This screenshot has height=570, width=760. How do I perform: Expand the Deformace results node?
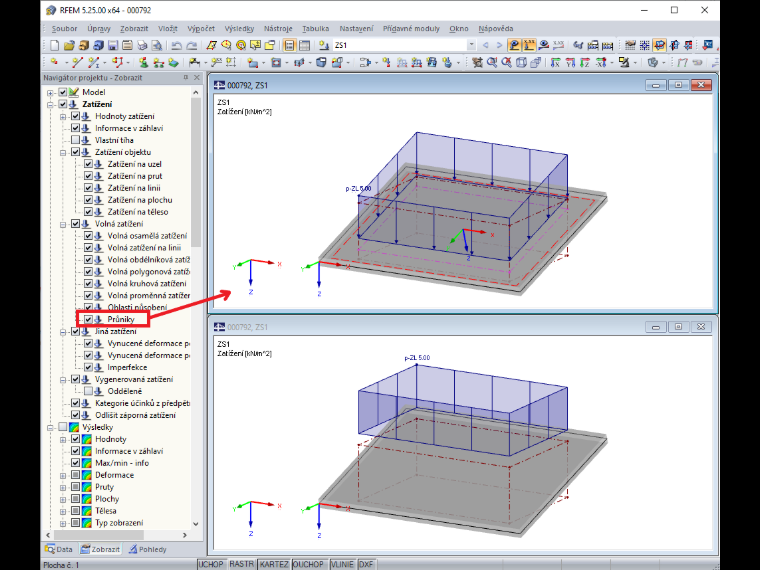coord(63,475)
